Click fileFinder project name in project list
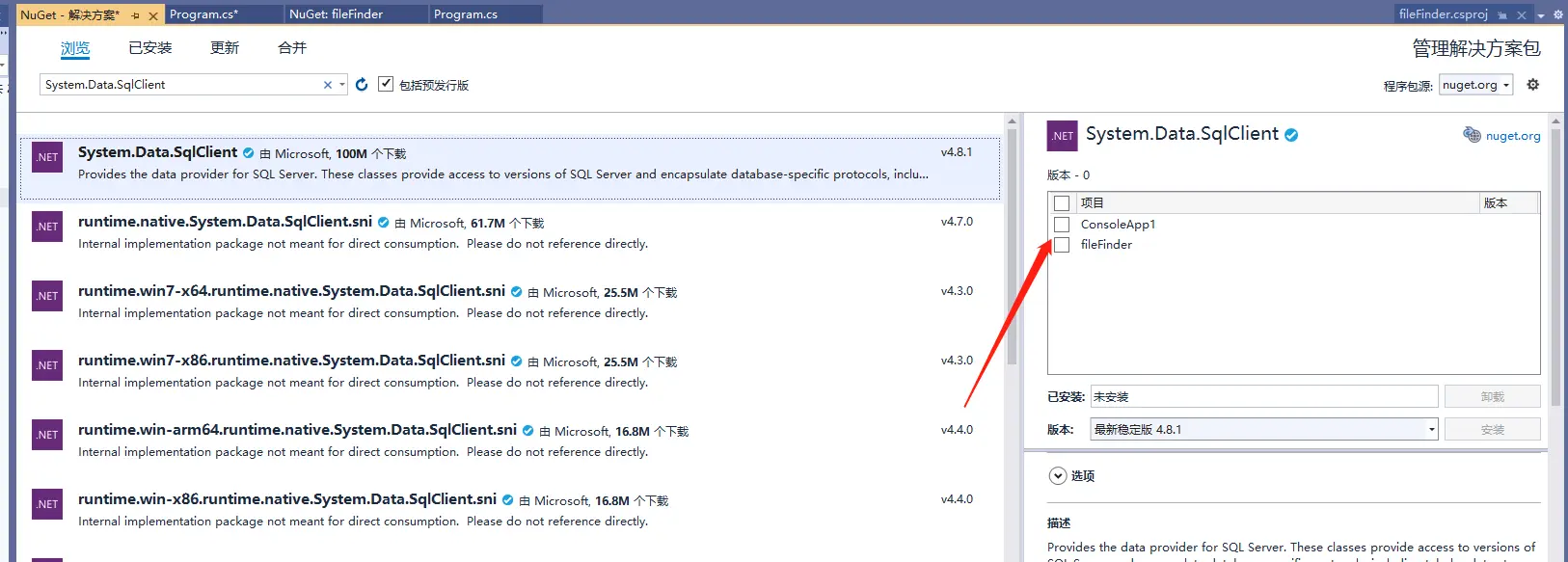 click(1106, 245)
